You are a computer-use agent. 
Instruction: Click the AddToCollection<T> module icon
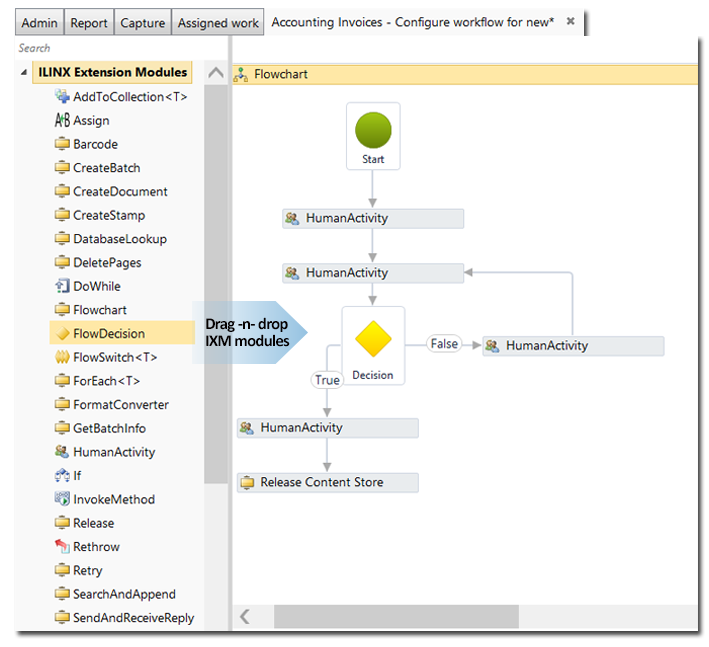(62, 97)
